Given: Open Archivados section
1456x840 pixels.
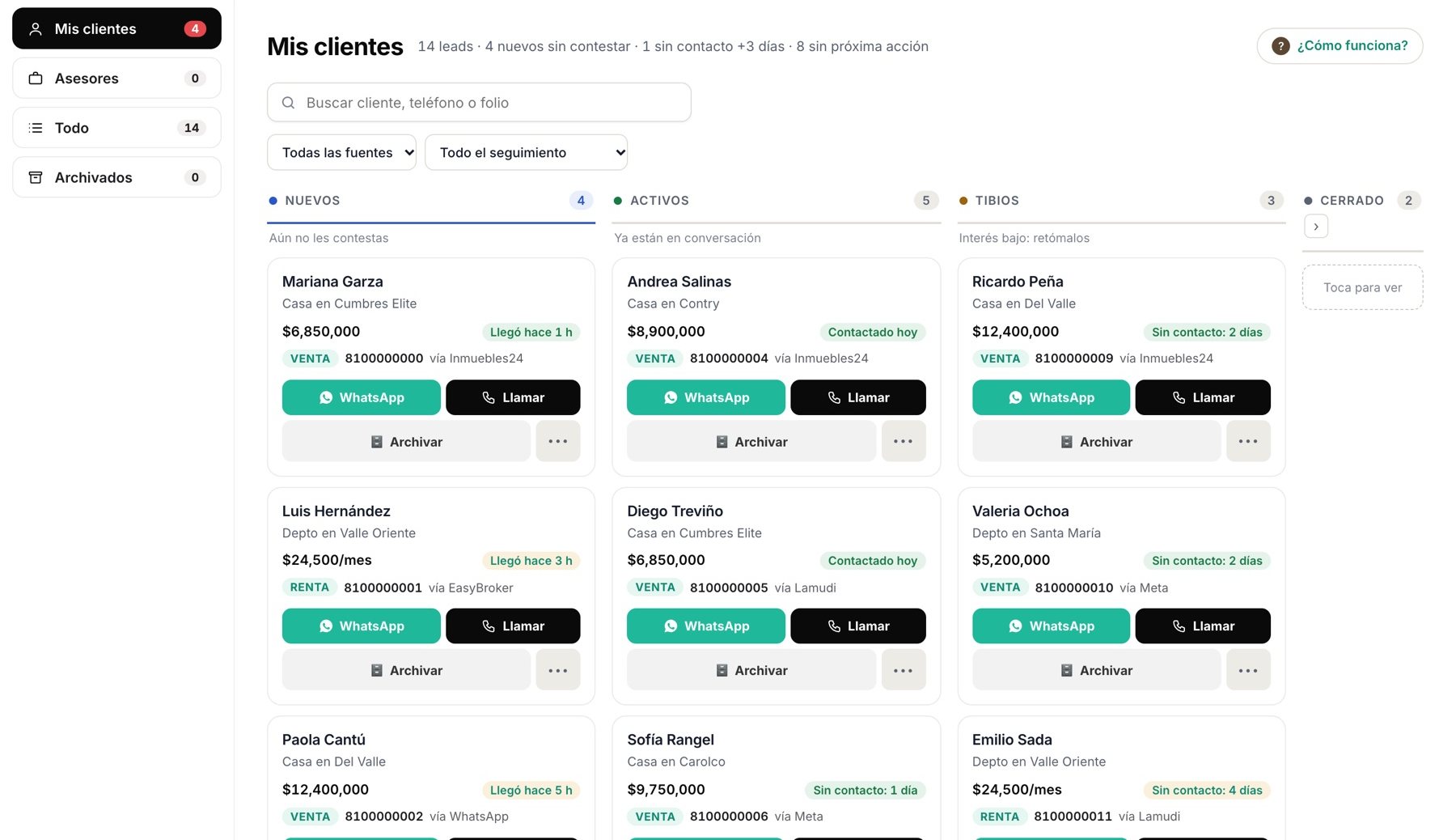Looking at the screenshot, I should coord(116,177).
